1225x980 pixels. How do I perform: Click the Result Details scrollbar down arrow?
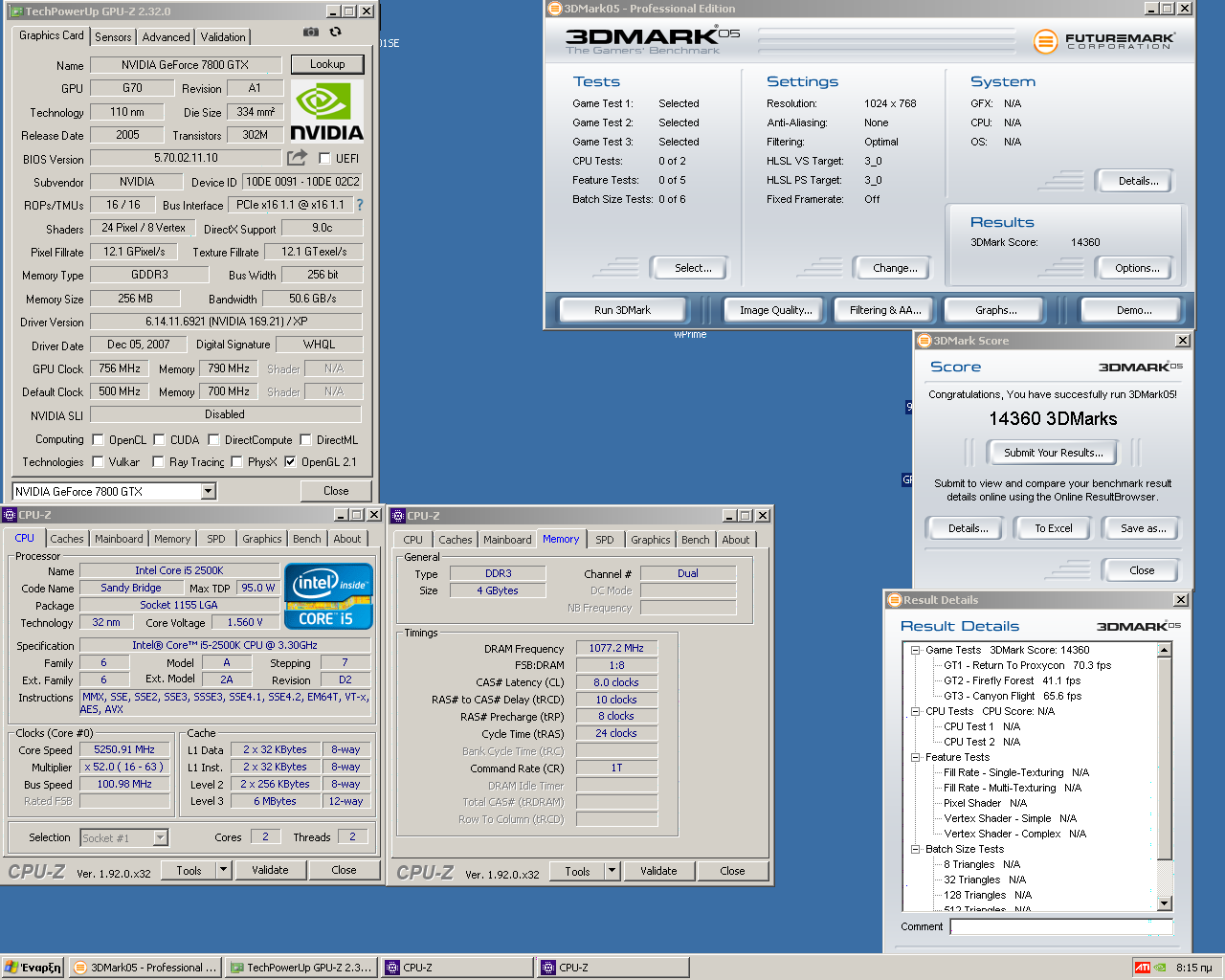1165,903
